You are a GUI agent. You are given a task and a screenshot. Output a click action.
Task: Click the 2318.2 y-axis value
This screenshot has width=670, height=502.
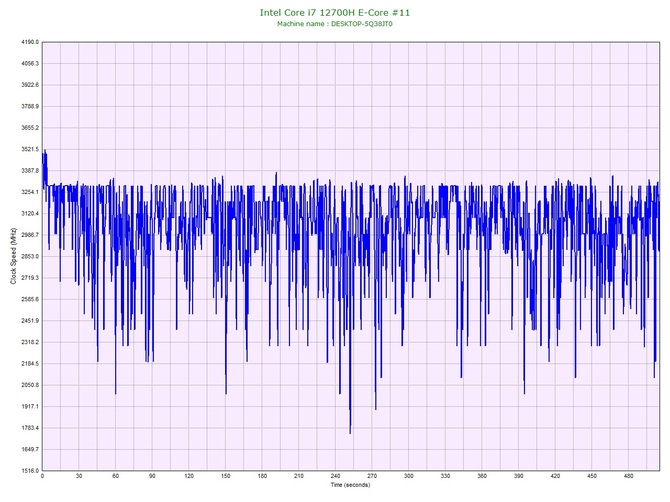(30, 342)
